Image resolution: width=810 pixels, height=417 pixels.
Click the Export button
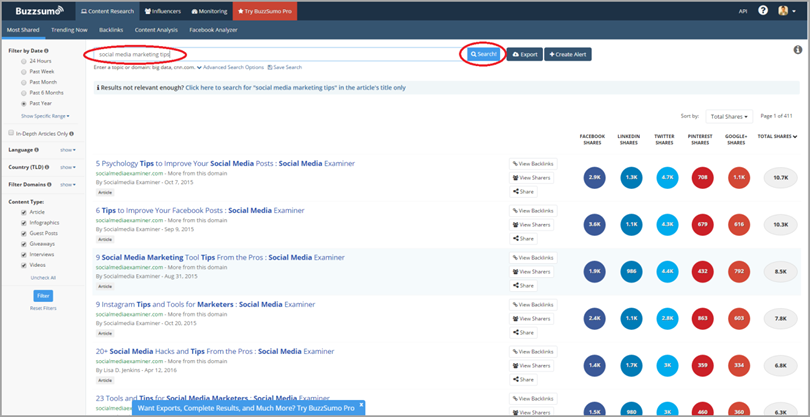click(525, 54)
